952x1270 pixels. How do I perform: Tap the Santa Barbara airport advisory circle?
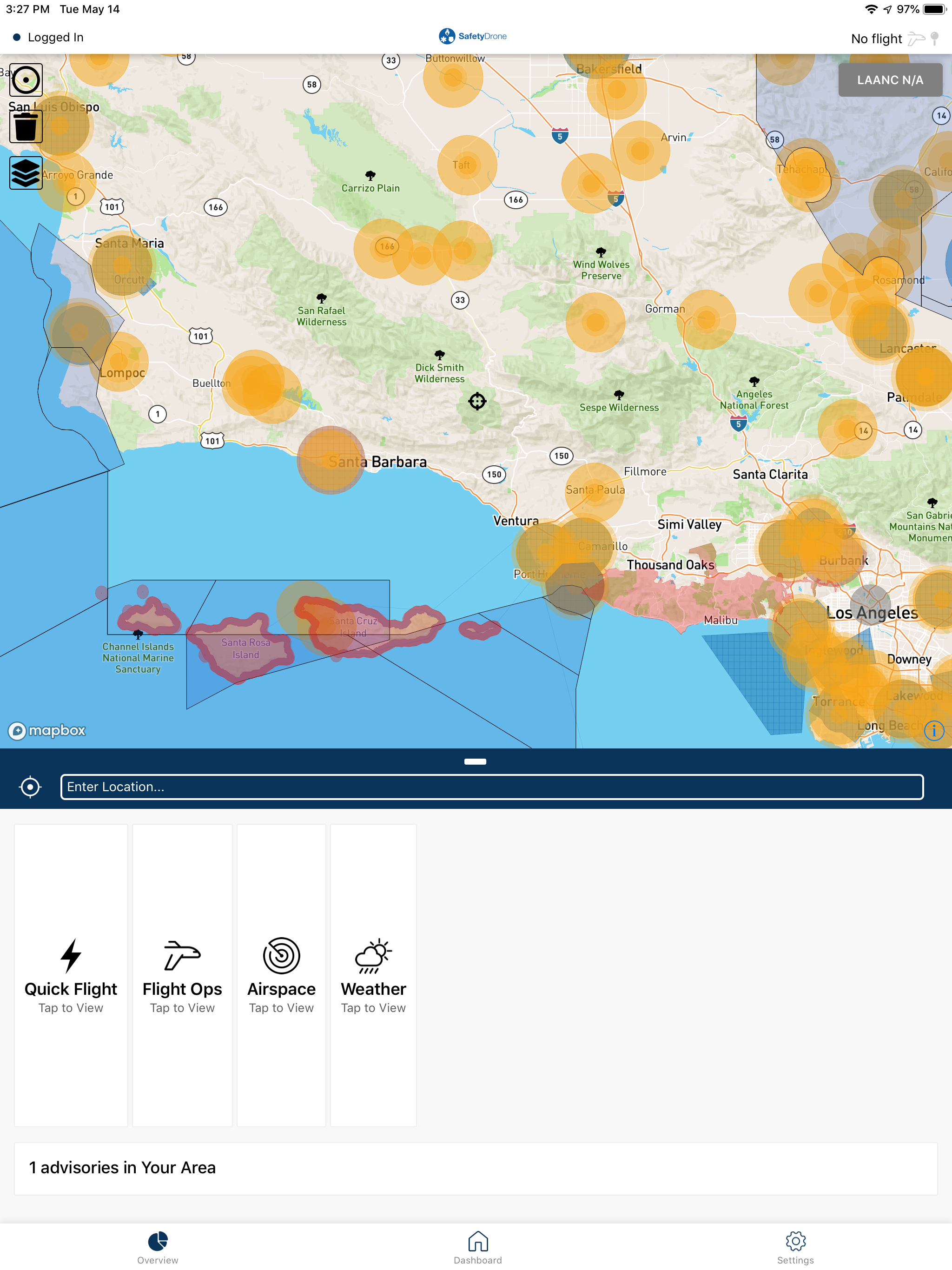tap(331, 460)
